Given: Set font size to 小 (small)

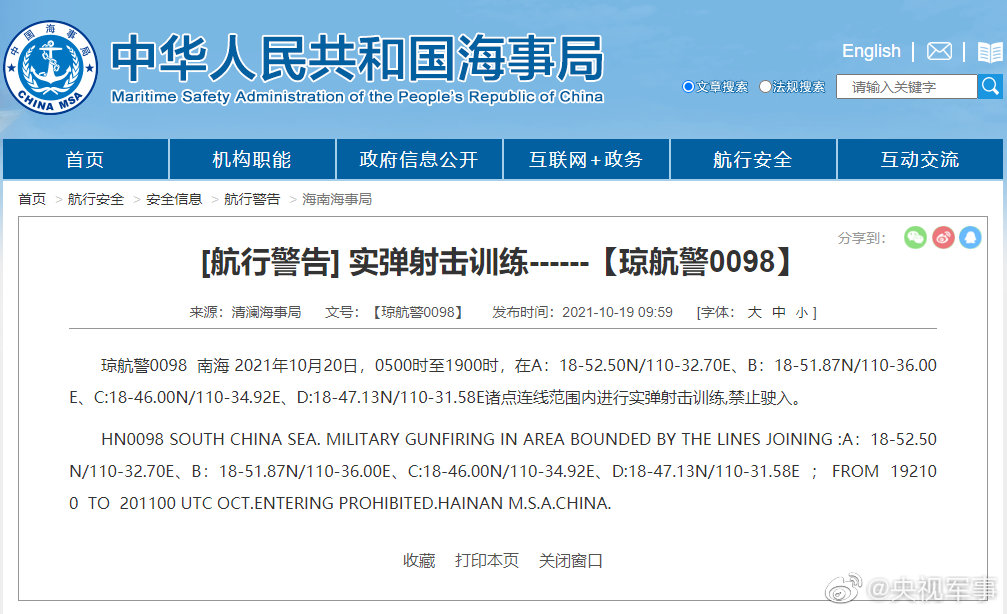Looking at the screenshot, I should 802,312.
